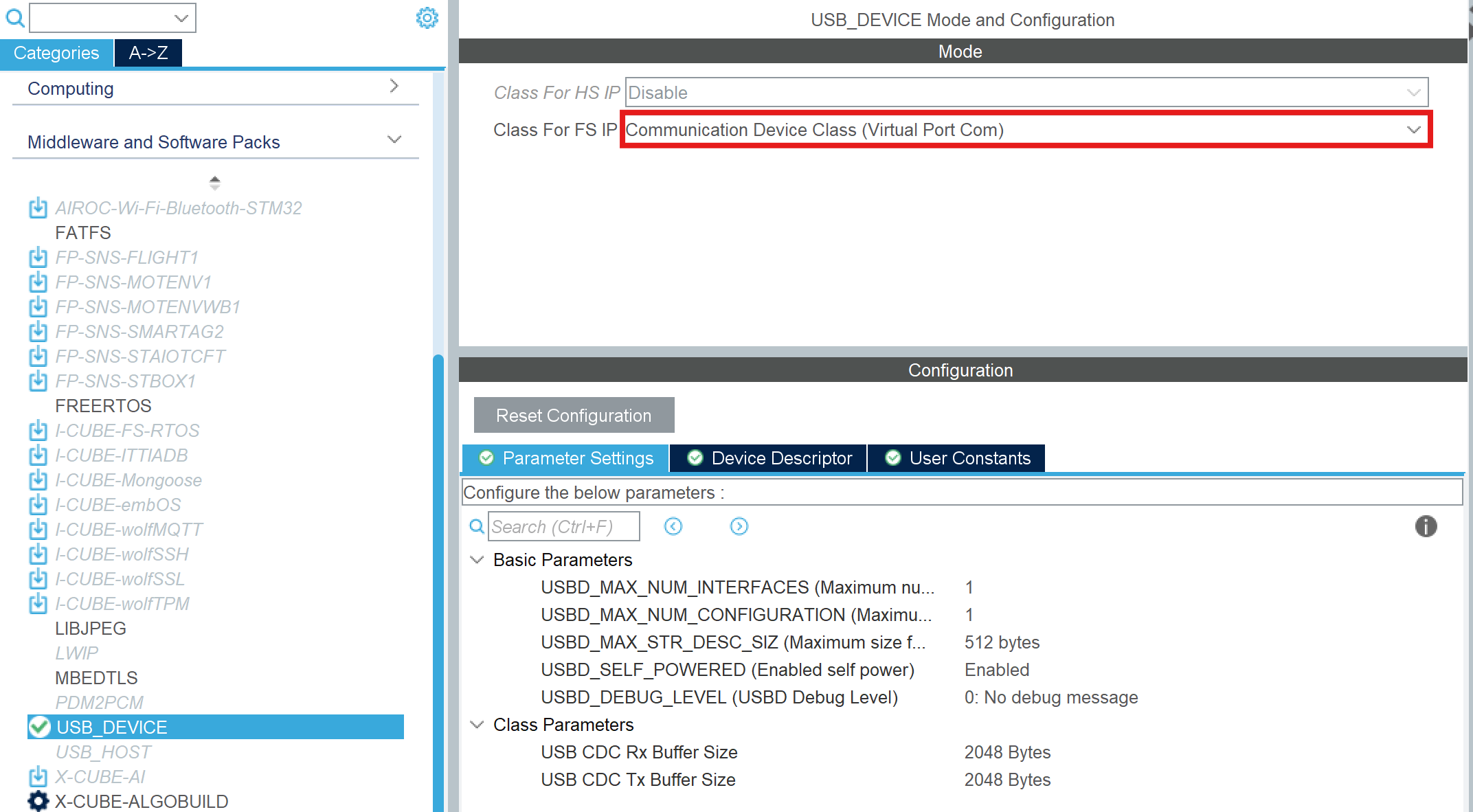Click download icon beside FP-SNS-FLIGHT1

[38, 258]
